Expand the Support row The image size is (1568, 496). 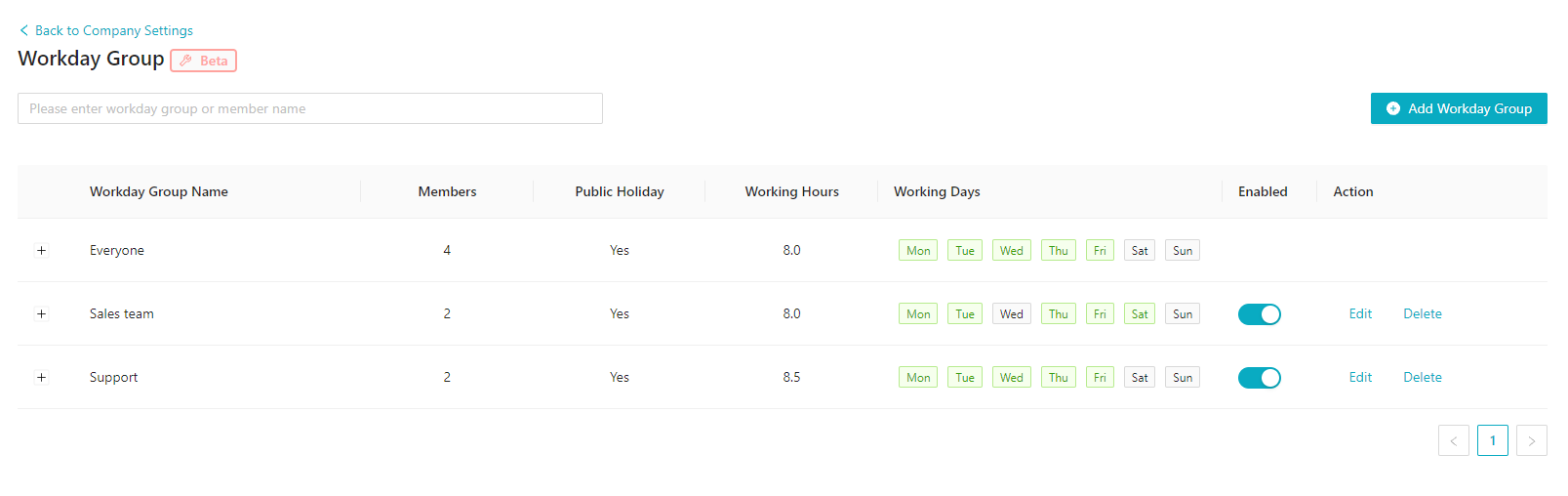(41, 377)
